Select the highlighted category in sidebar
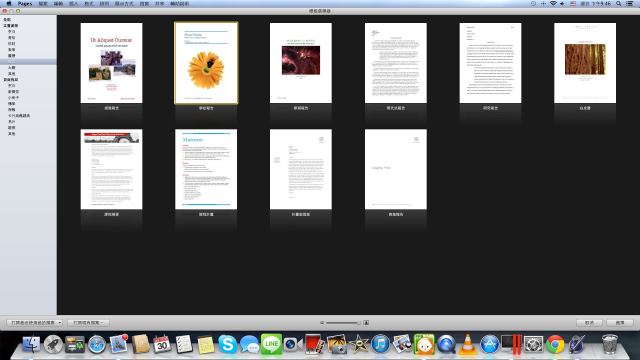The width and height of the screenshot is (640, 360). 28,62
